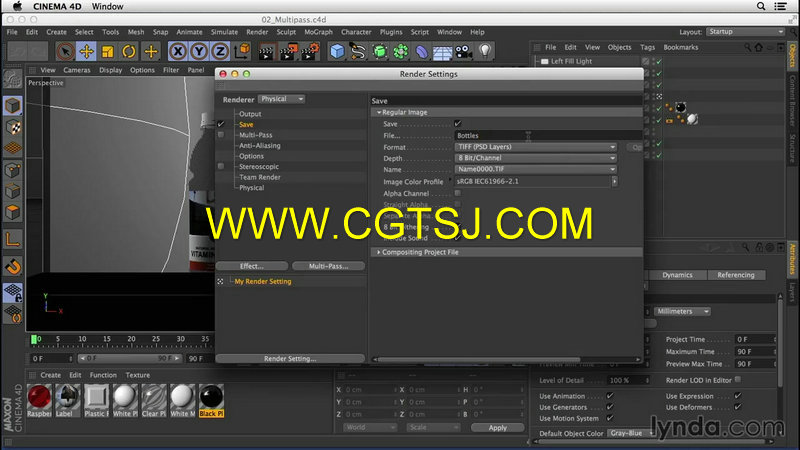Select the Raspberry red material swatch

pos(39,401)
